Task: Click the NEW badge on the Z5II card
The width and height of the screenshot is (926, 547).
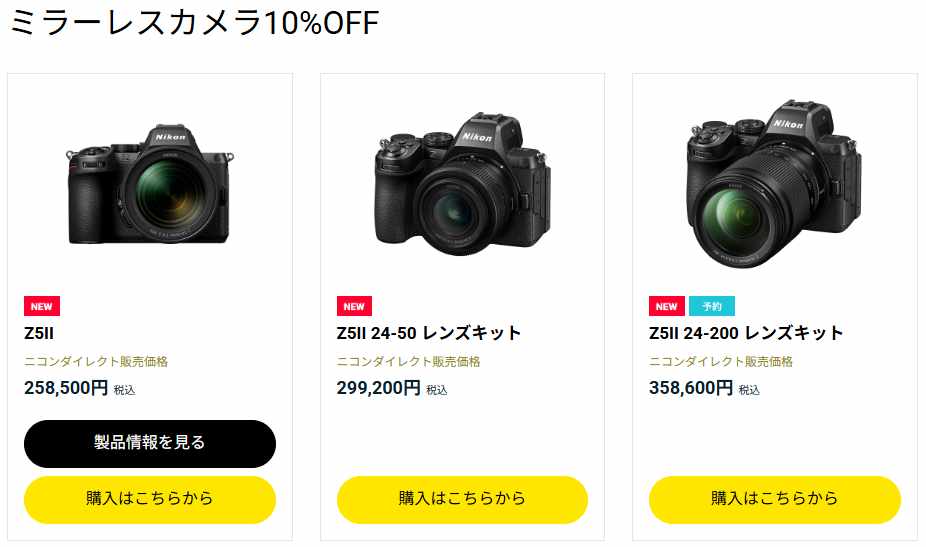Action: pos(42,306)
